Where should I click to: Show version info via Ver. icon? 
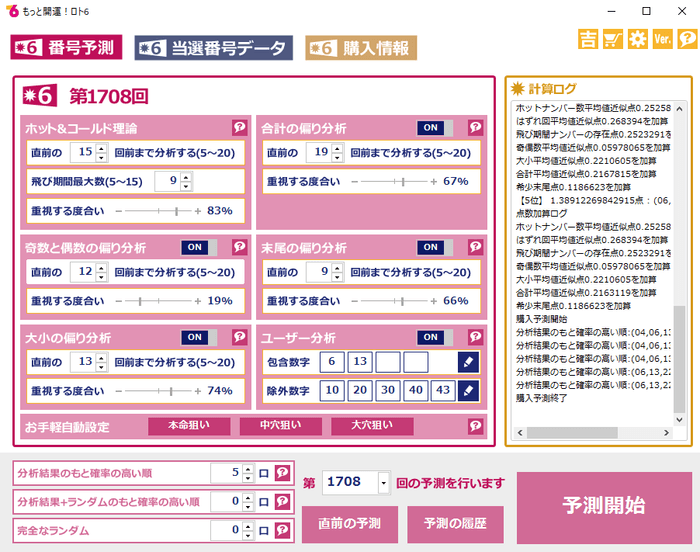pos(662,39)
